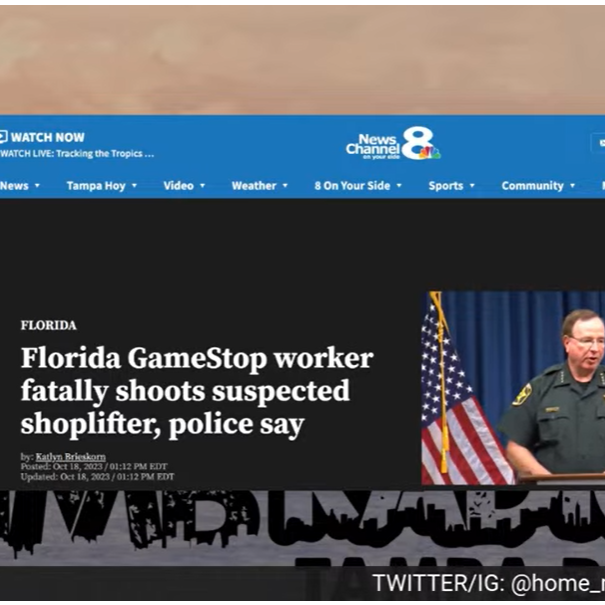Open the Weather menu
The height and width of the screenshot is (605, 605).
[254, 186]
